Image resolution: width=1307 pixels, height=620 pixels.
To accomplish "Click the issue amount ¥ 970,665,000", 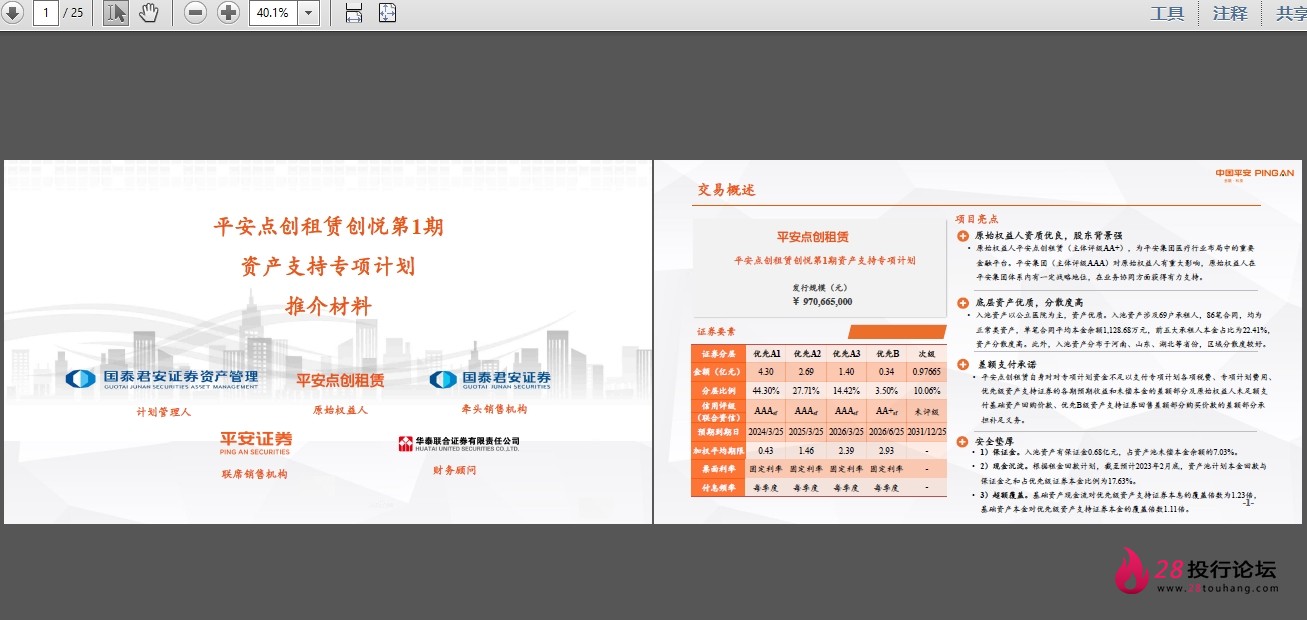I will 821,301.
